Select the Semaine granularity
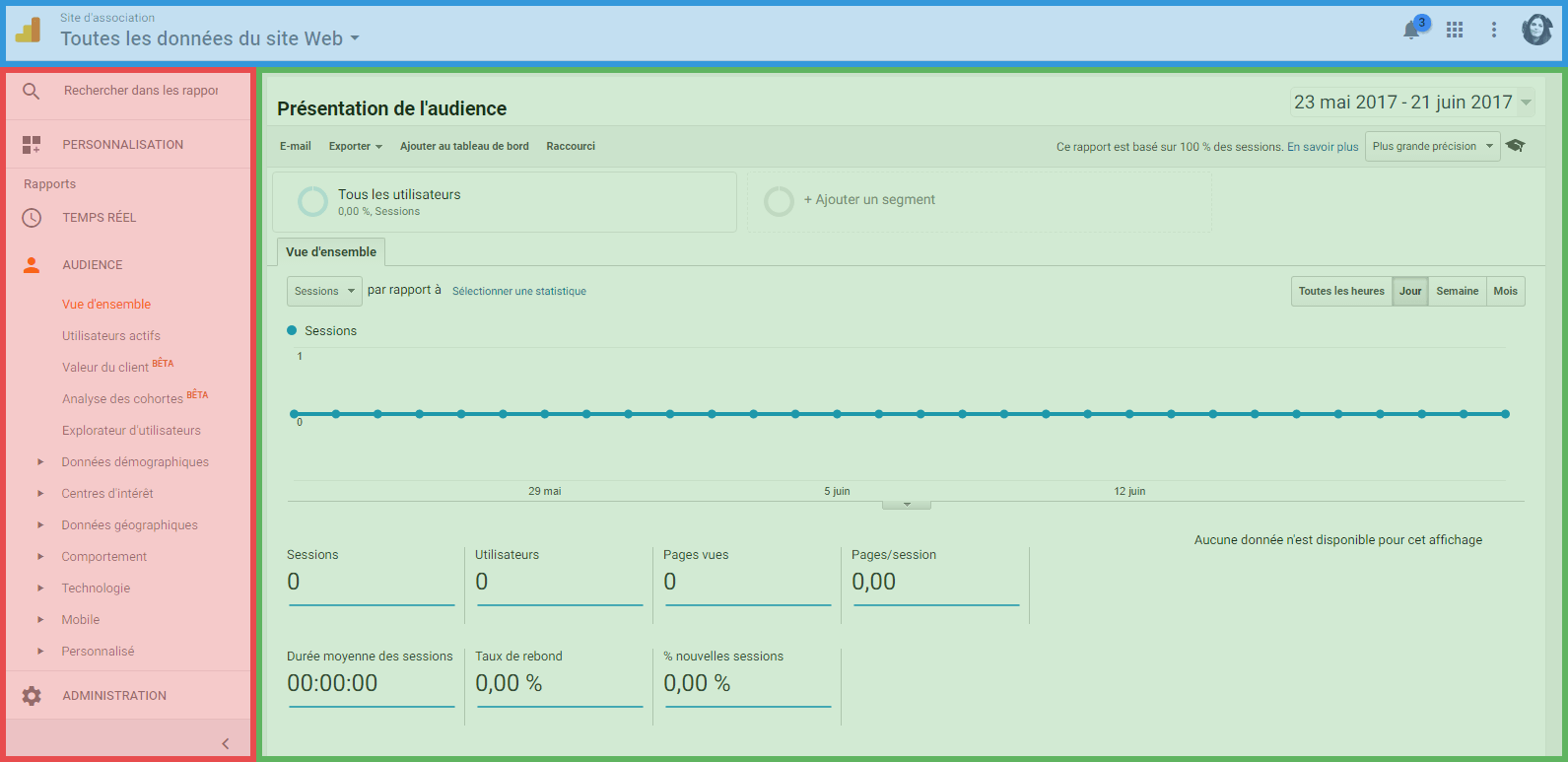Screen dimensions: 1568x762 pos(1458,291)
